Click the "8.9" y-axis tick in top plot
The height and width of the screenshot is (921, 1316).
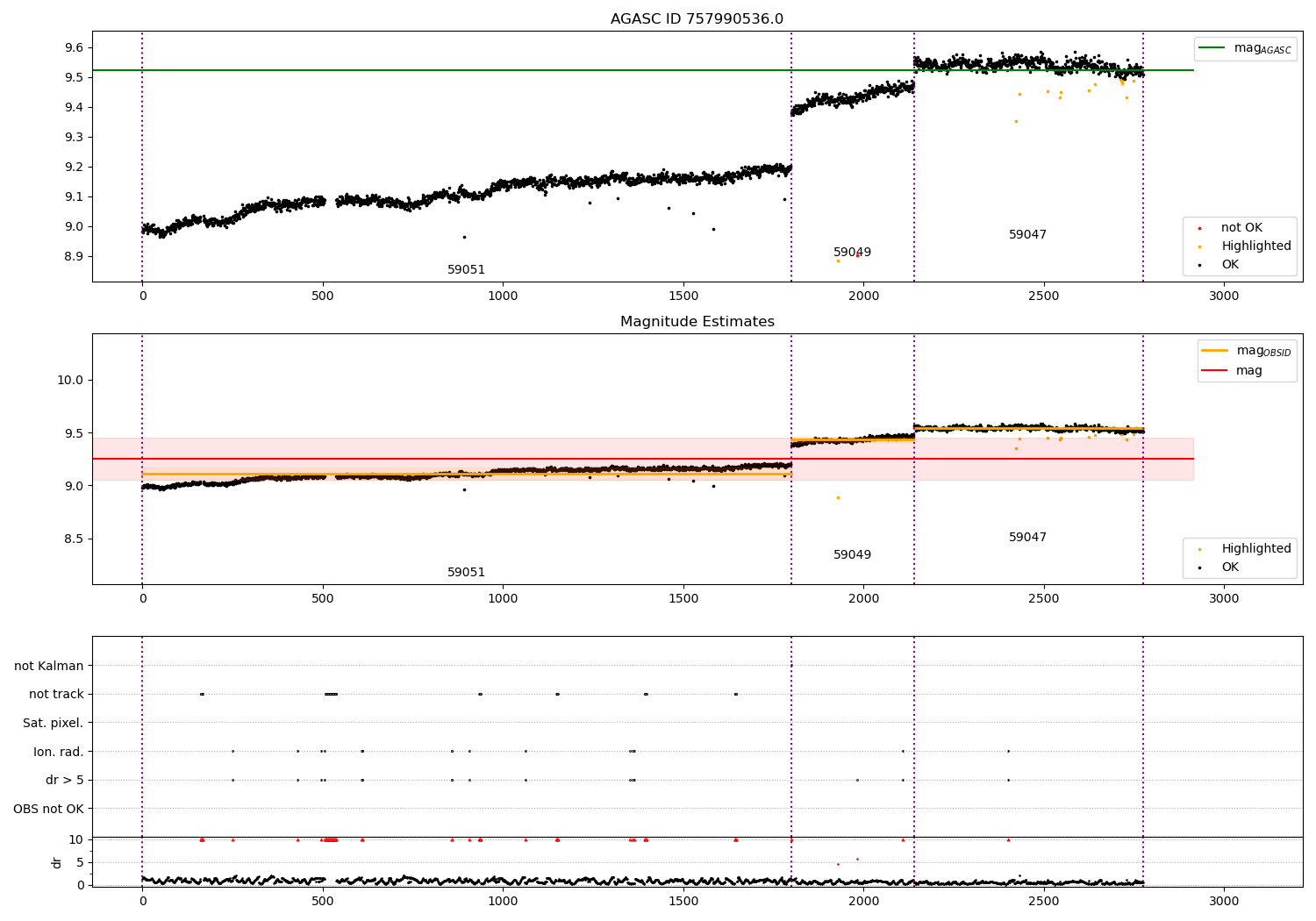[x=74, y=257]
